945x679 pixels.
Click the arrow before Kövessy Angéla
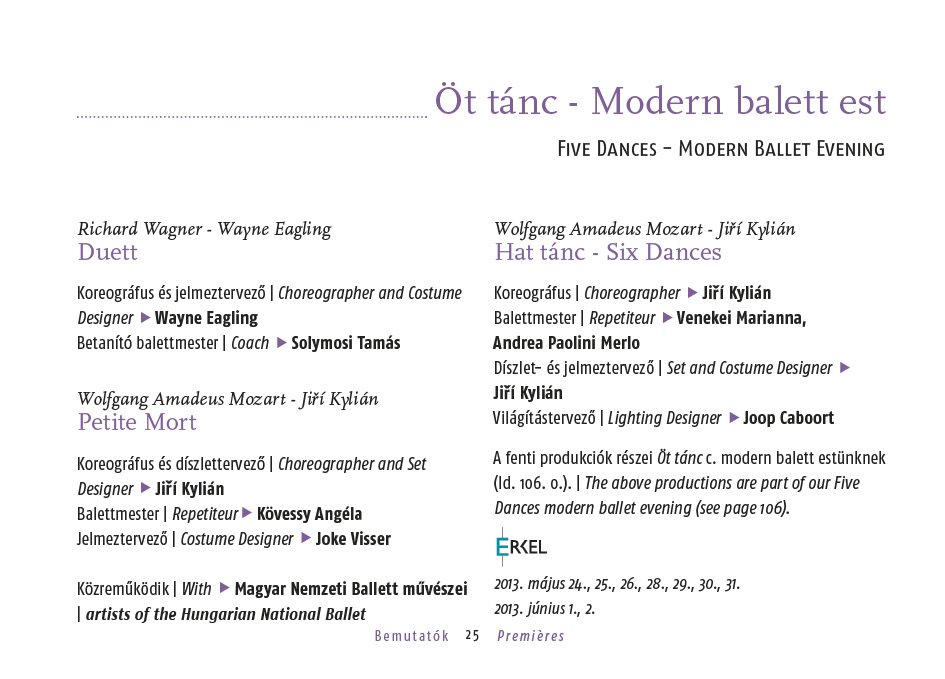[247, 513]
